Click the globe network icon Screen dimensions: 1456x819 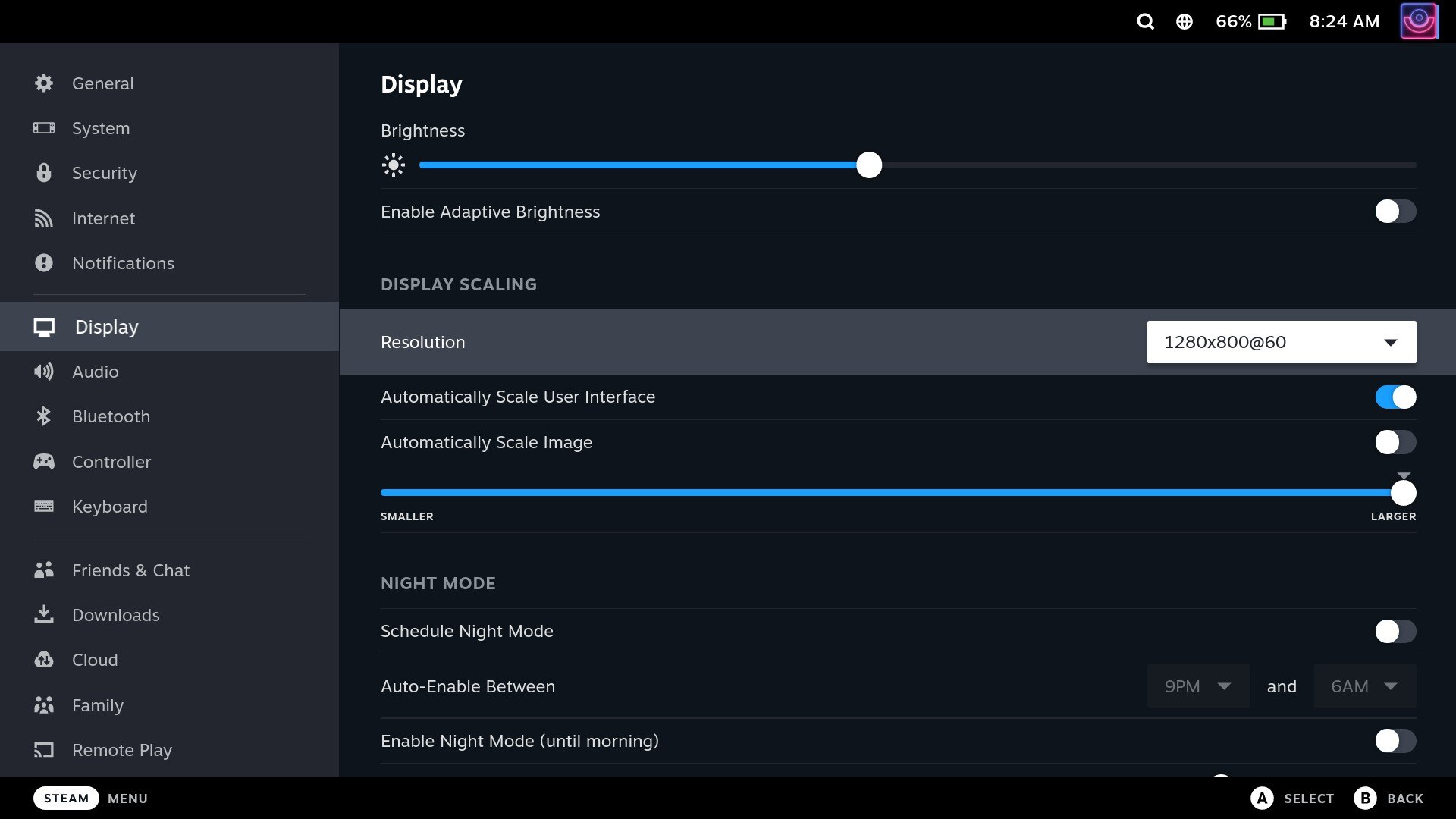[1184, 21]
